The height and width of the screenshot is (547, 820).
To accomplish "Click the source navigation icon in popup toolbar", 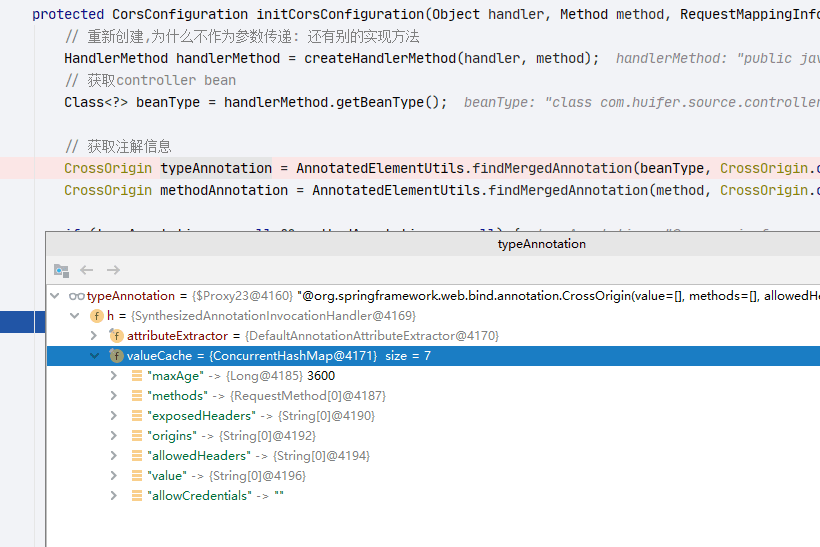I will [61, 270].
